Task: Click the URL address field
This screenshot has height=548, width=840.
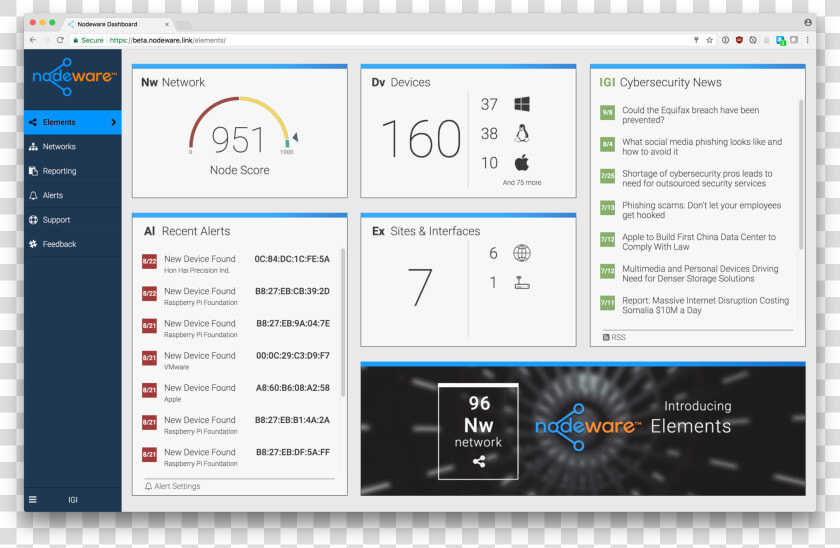Action: tap(378, 40)
